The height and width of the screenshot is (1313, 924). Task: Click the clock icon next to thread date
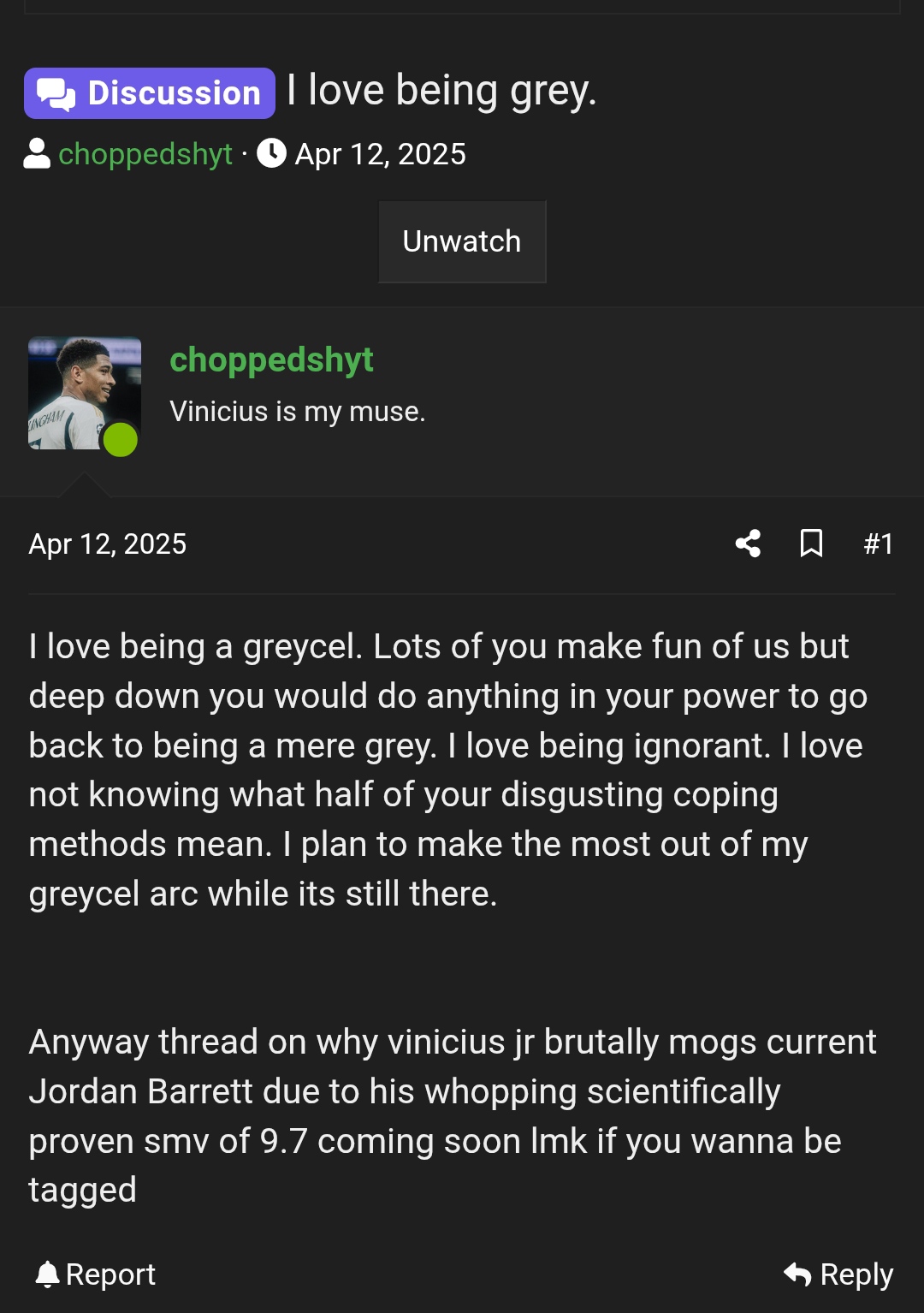click(272, 153)
